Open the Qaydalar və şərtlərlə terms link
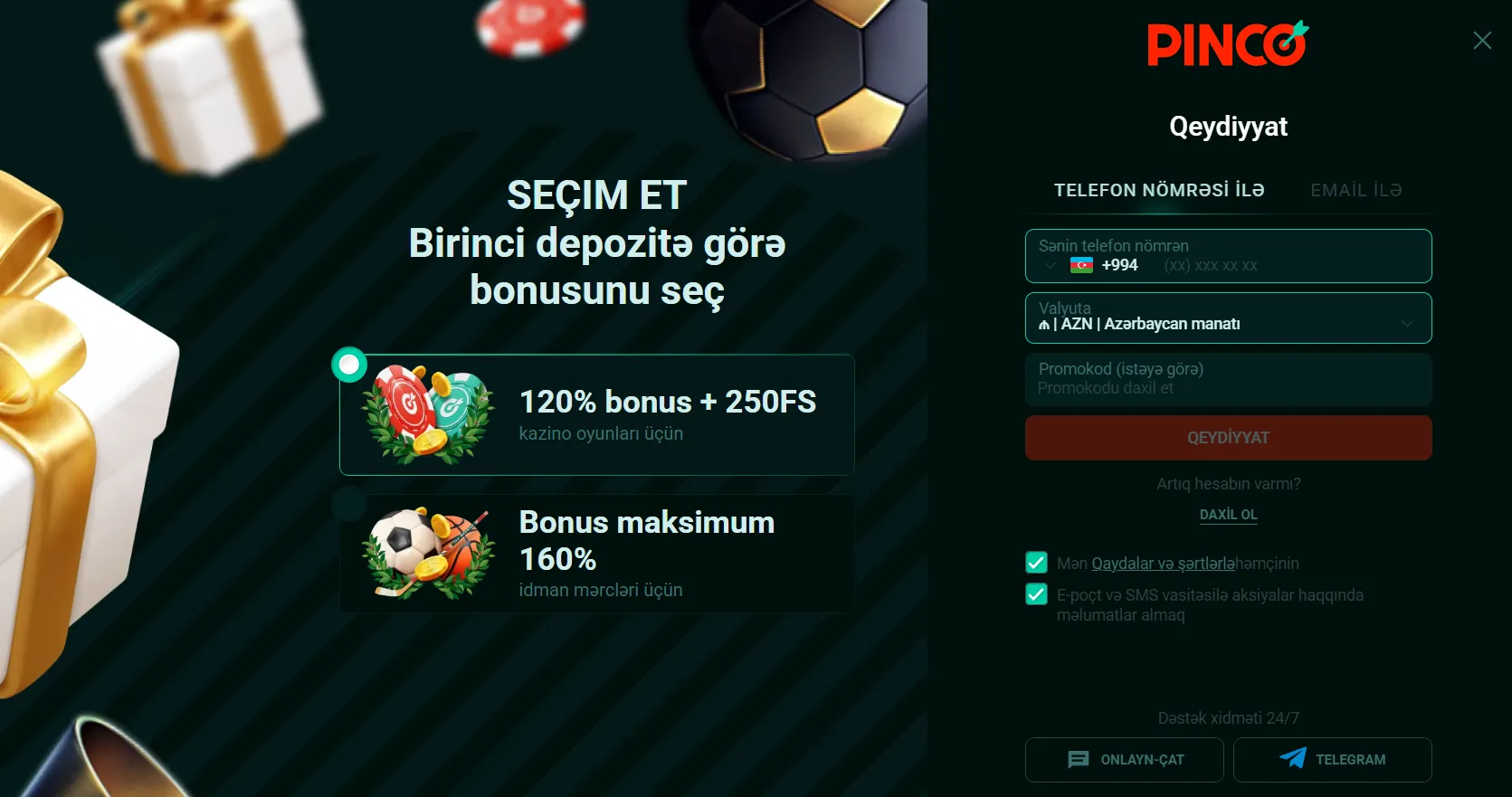This screenshot has width=1512, height=797. tap(1163, 564)
